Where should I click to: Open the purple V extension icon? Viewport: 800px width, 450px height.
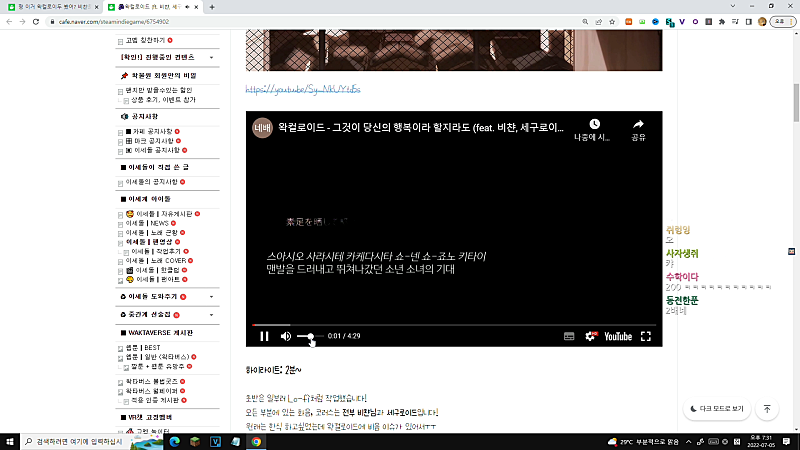pyautogui.click(x=682, y=22)
